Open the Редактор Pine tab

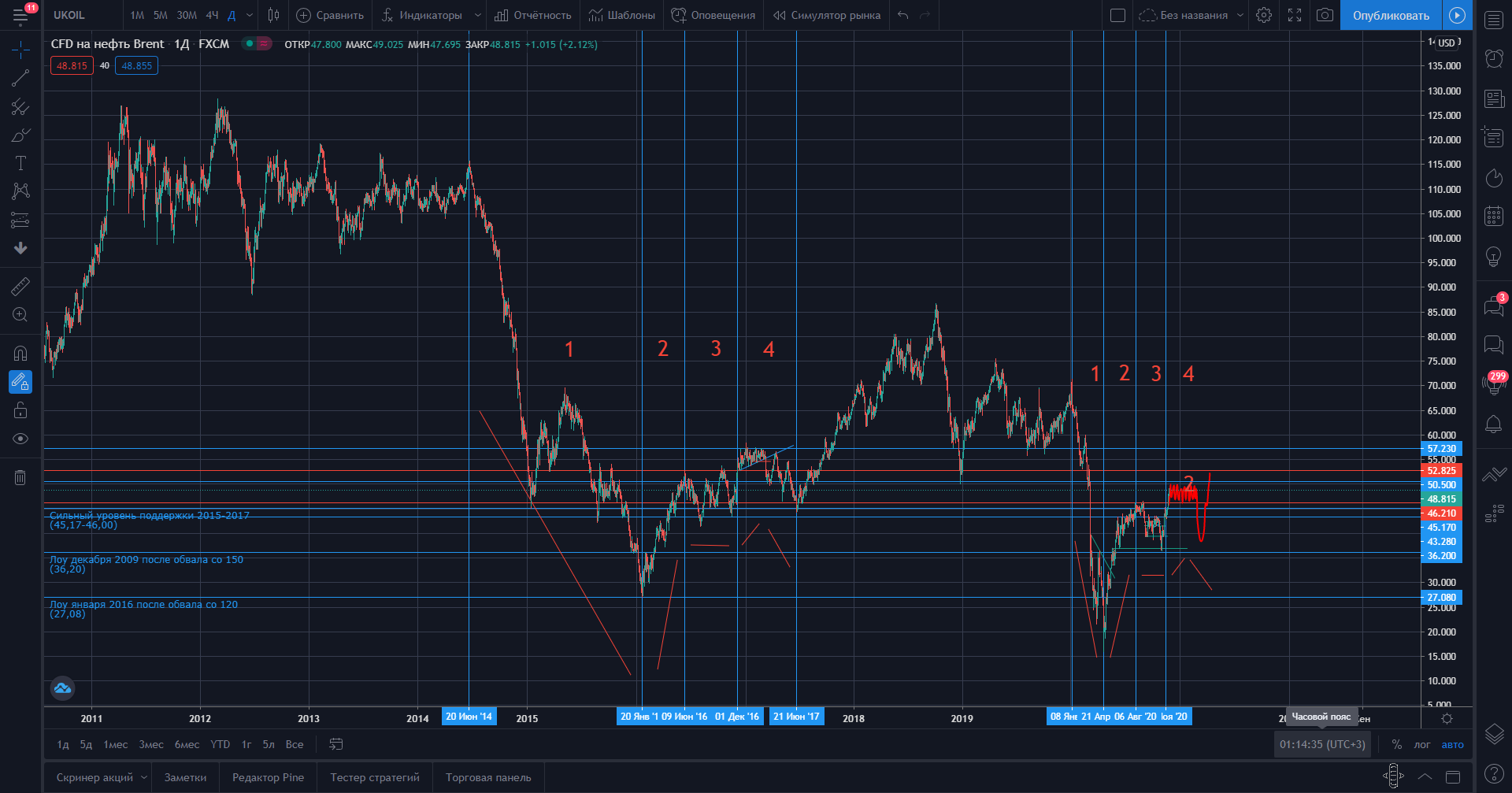tap(268, 777)
